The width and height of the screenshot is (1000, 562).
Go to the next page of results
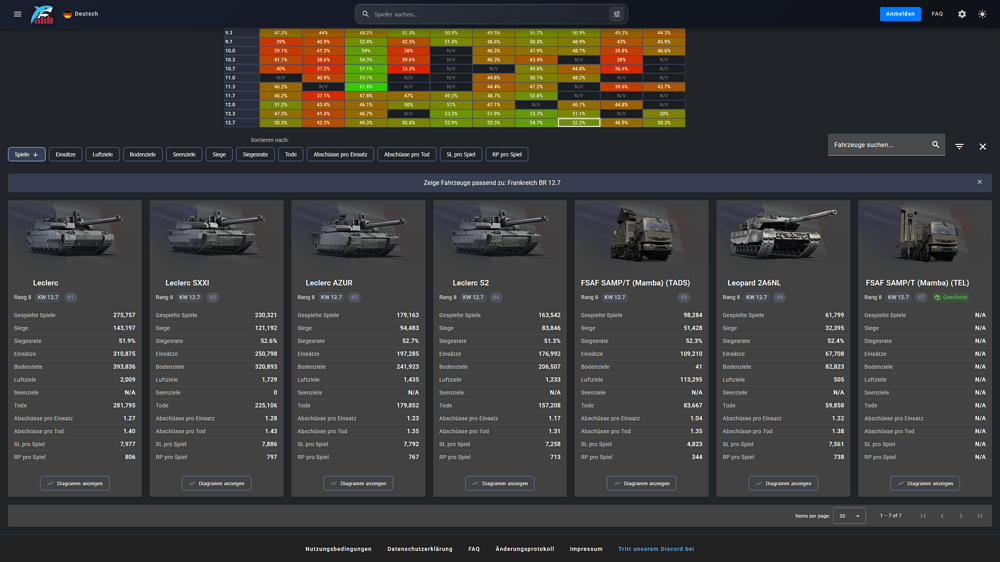tap(960, 515)
